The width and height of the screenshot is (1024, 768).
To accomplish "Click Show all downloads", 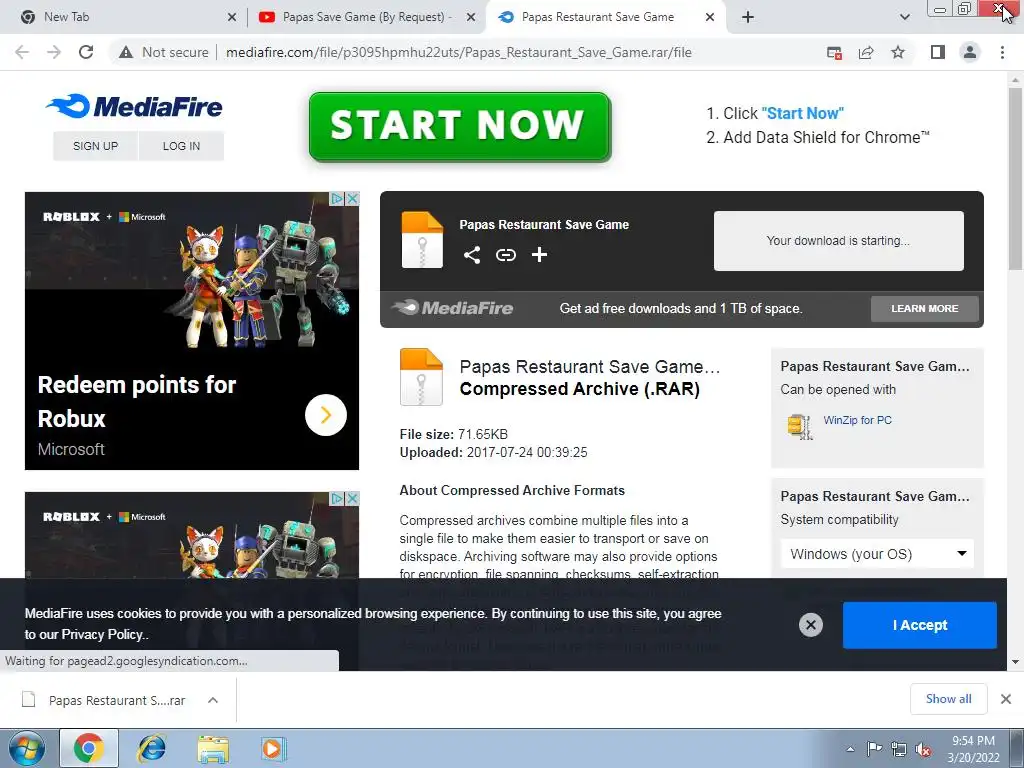I will [948, 699].
